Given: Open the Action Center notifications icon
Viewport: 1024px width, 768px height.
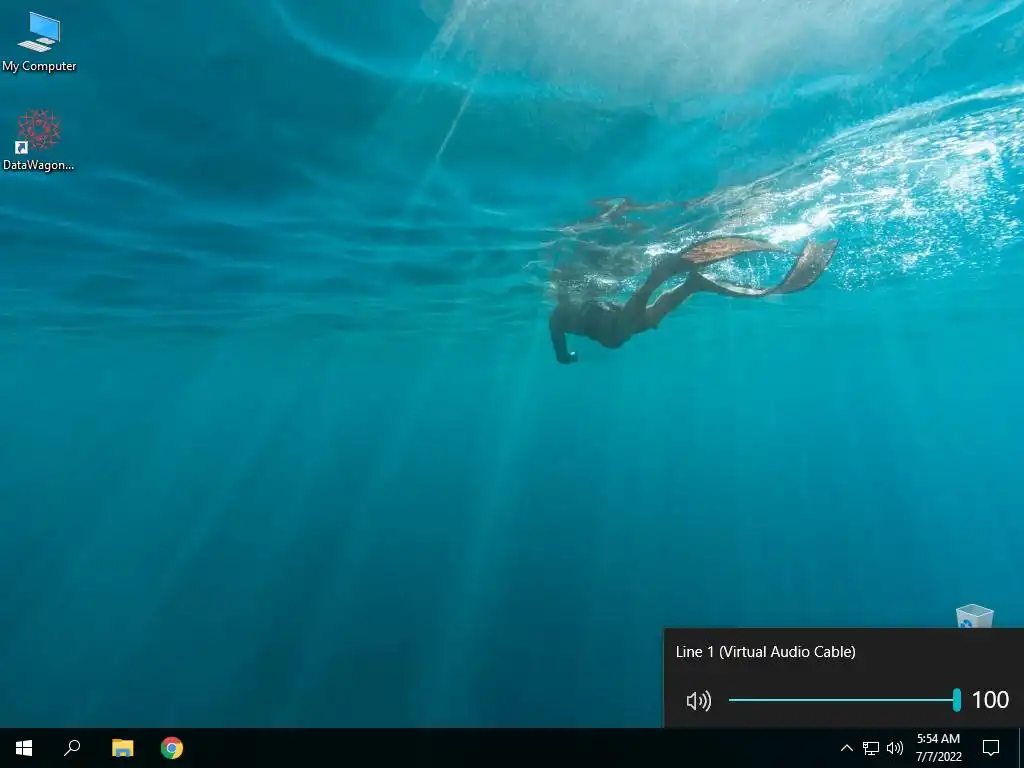Looking at the screenshot, I should tap(991, 748).
